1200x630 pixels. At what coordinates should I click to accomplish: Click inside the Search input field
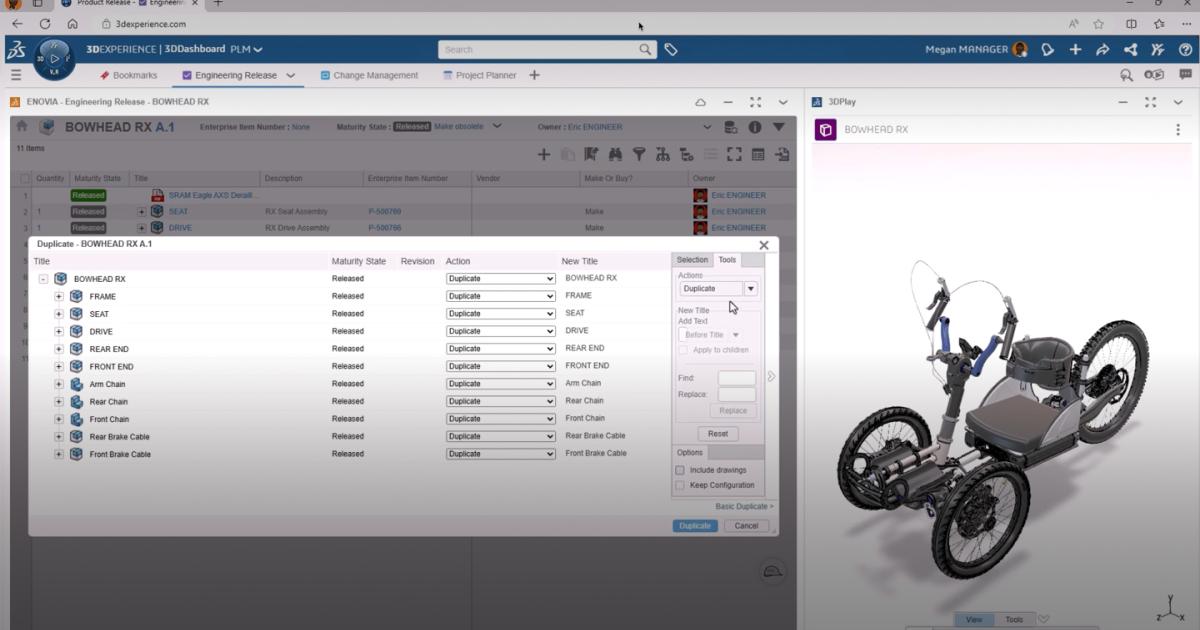click(x=540, y=48)
